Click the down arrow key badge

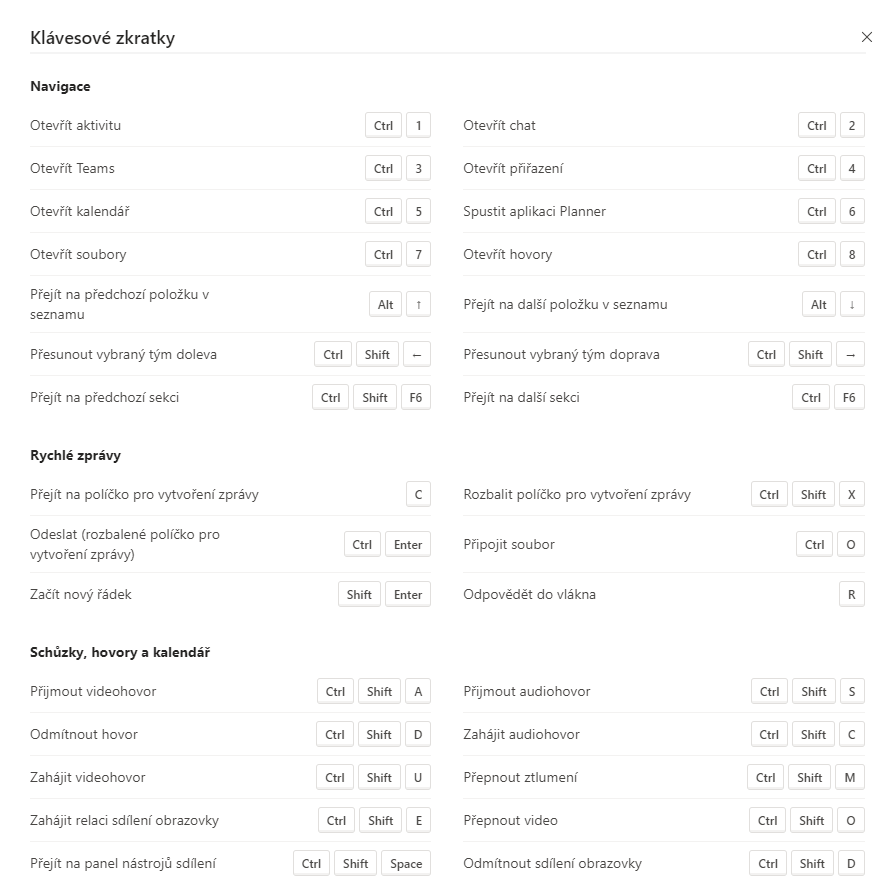pos(852,305)
